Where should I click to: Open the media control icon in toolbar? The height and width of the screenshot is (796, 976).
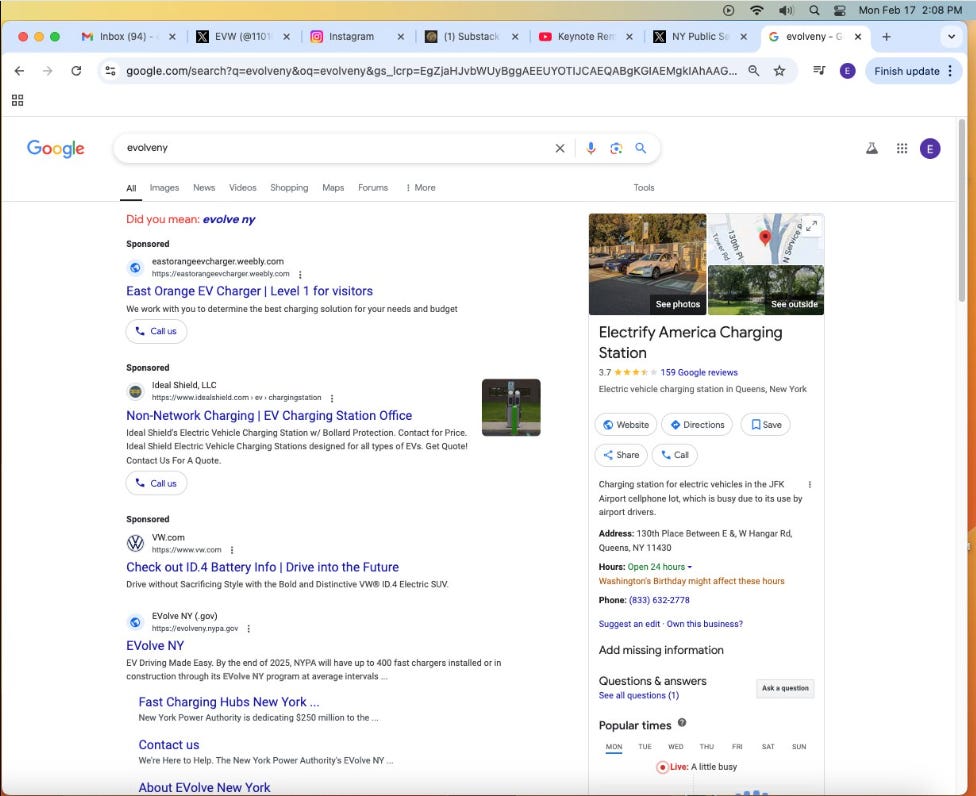click(819, 71)
